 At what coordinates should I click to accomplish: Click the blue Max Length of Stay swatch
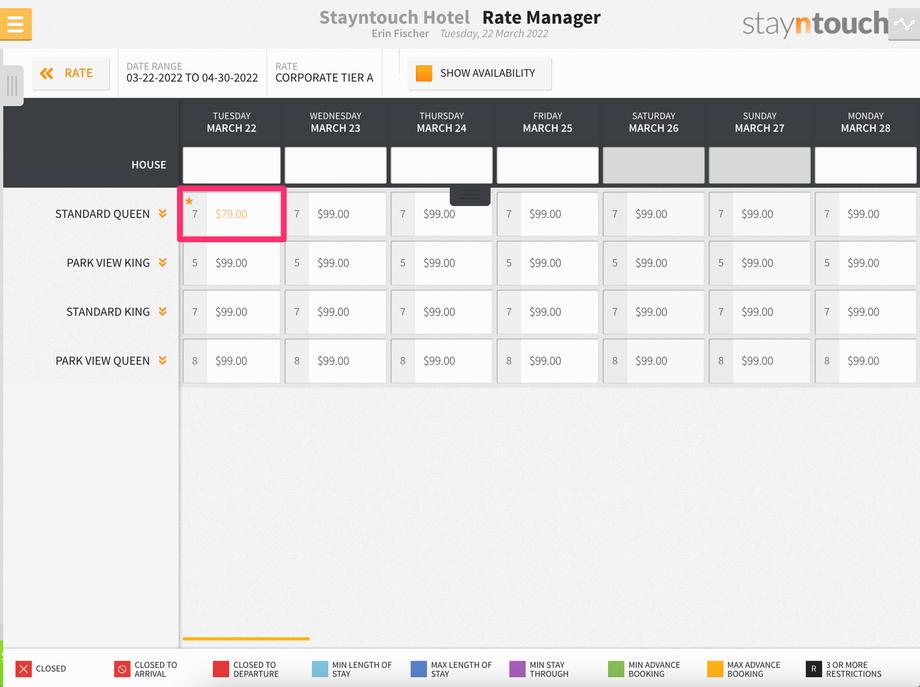tap(419, 669)
